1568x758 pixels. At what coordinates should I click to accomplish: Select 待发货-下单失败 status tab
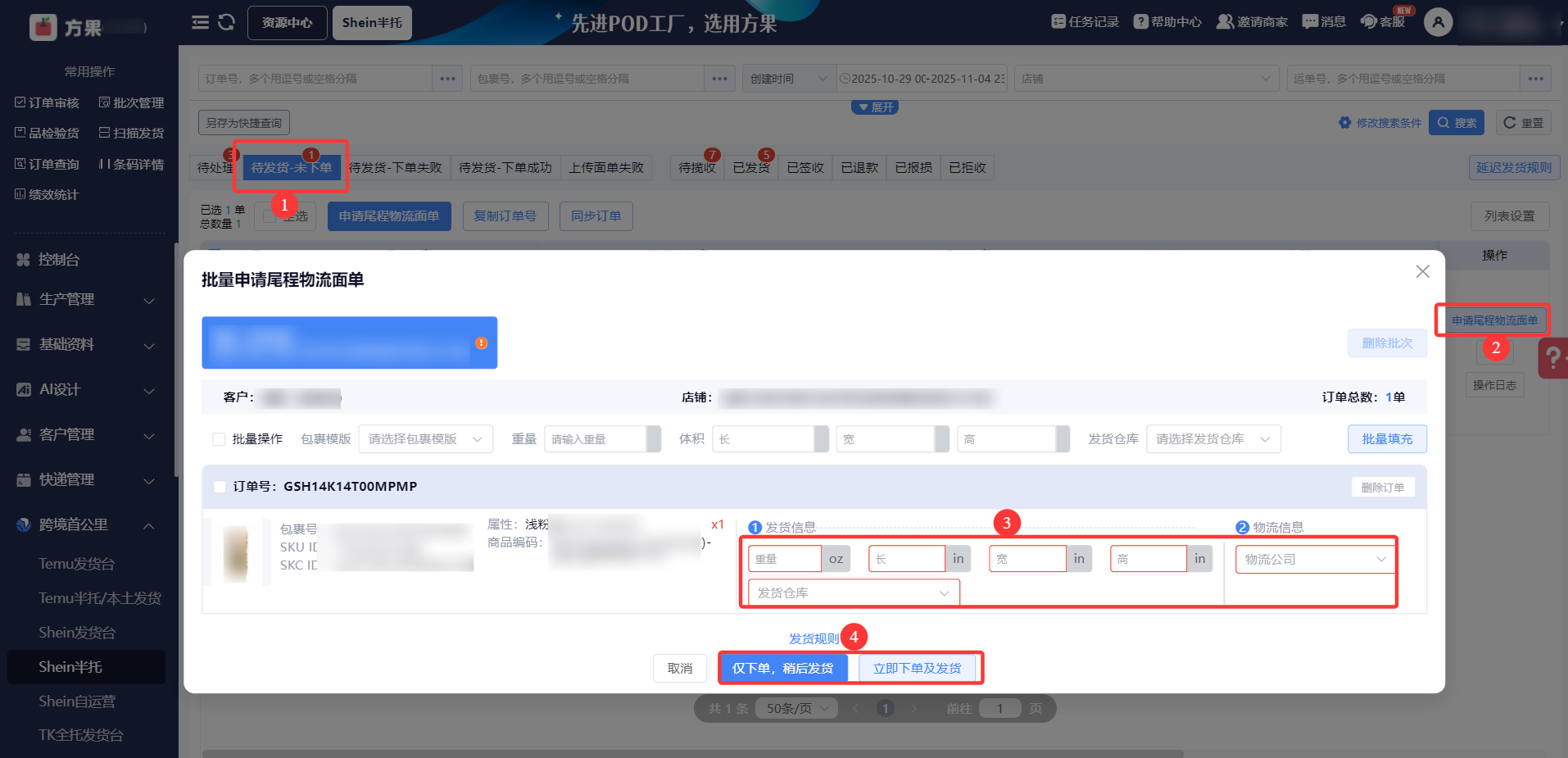click(x=396, y=168)
